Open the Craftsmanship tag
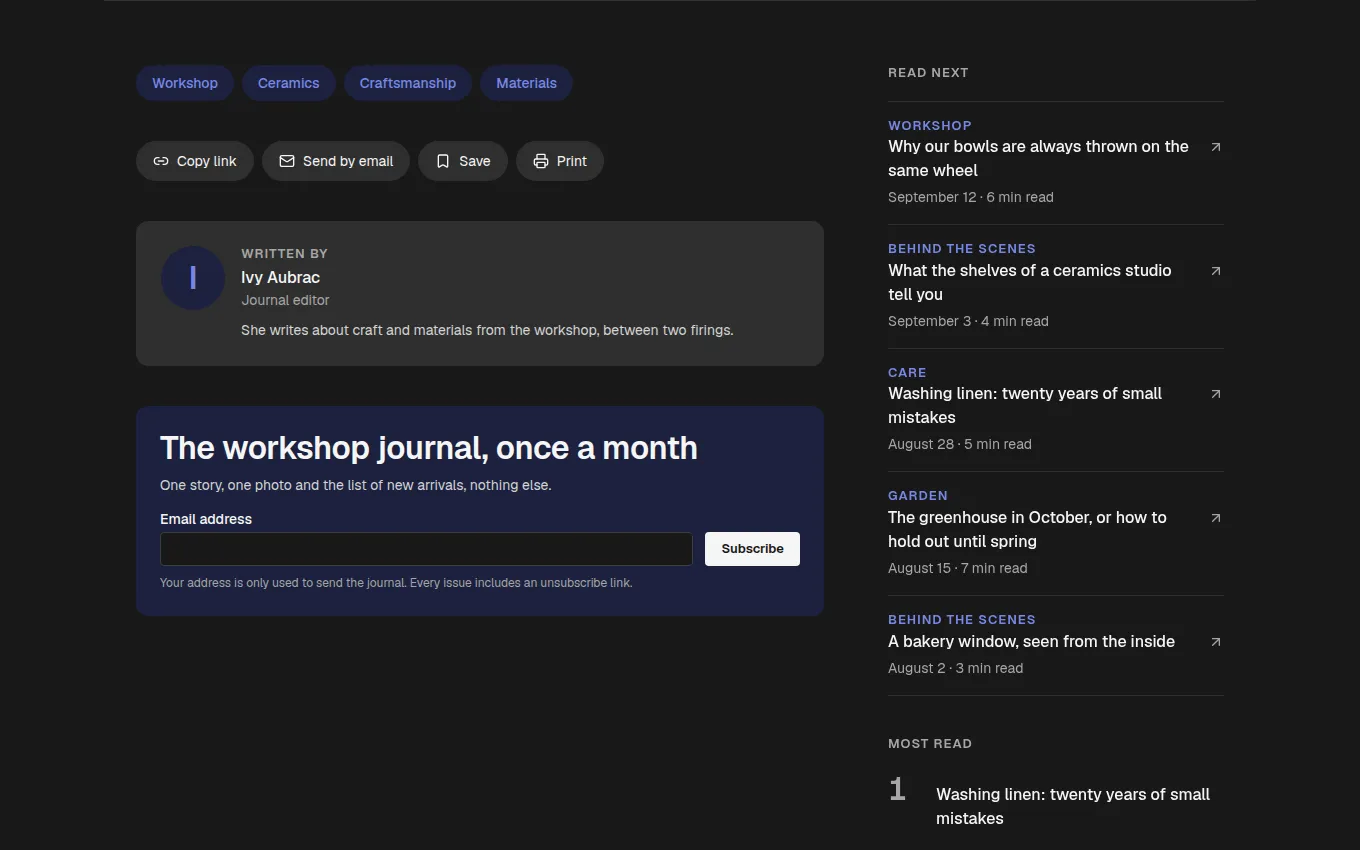This screenshot has height=850, width=1360. (x=408, y=83)
